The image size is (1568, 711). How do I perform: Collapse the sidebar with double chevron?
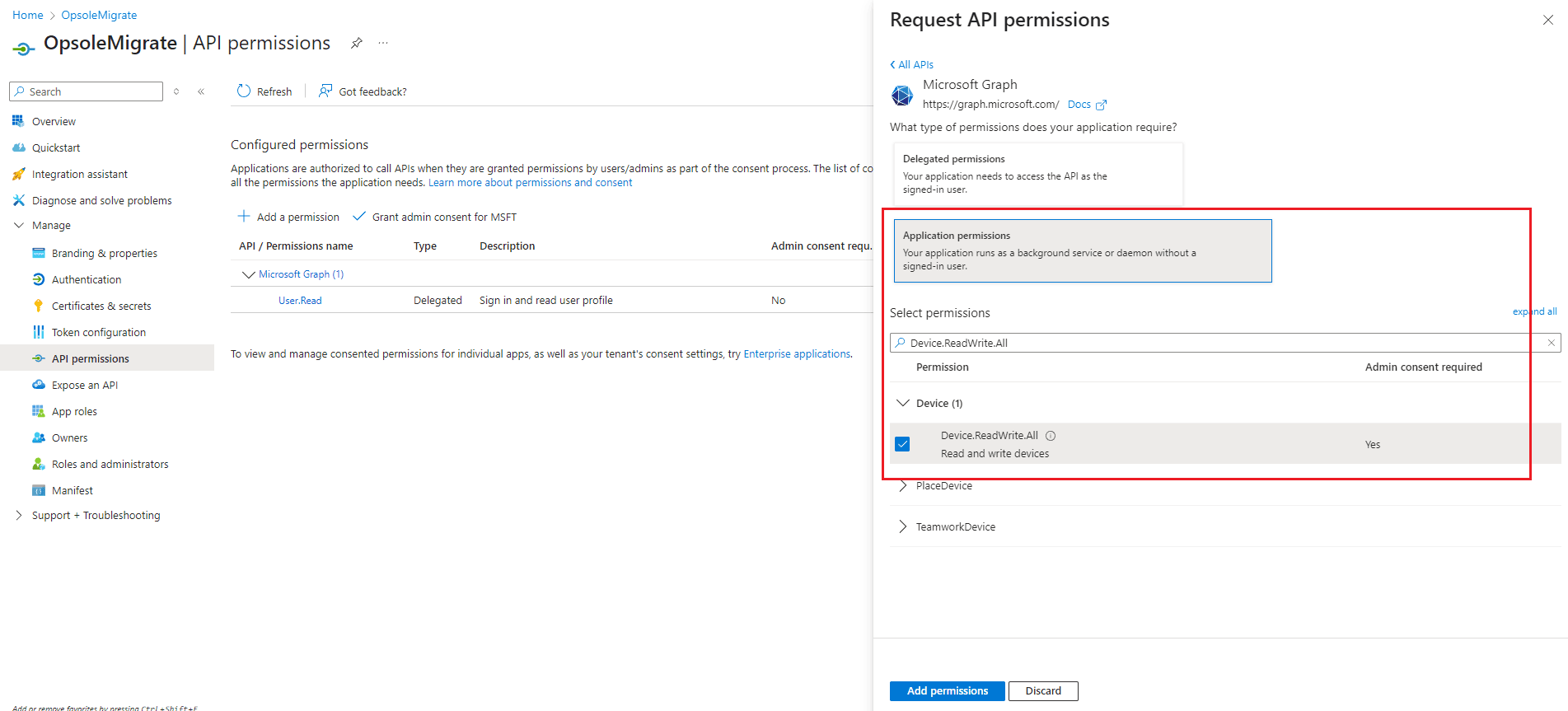point(201,91)
